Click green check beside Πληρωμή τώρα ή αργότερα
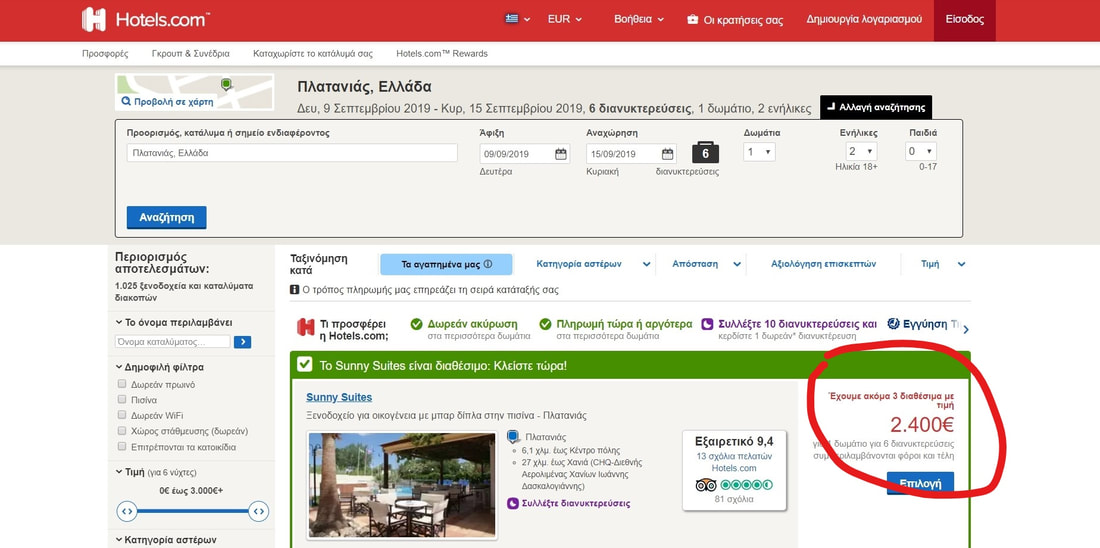1100x548 pixels. coord(545,324)
